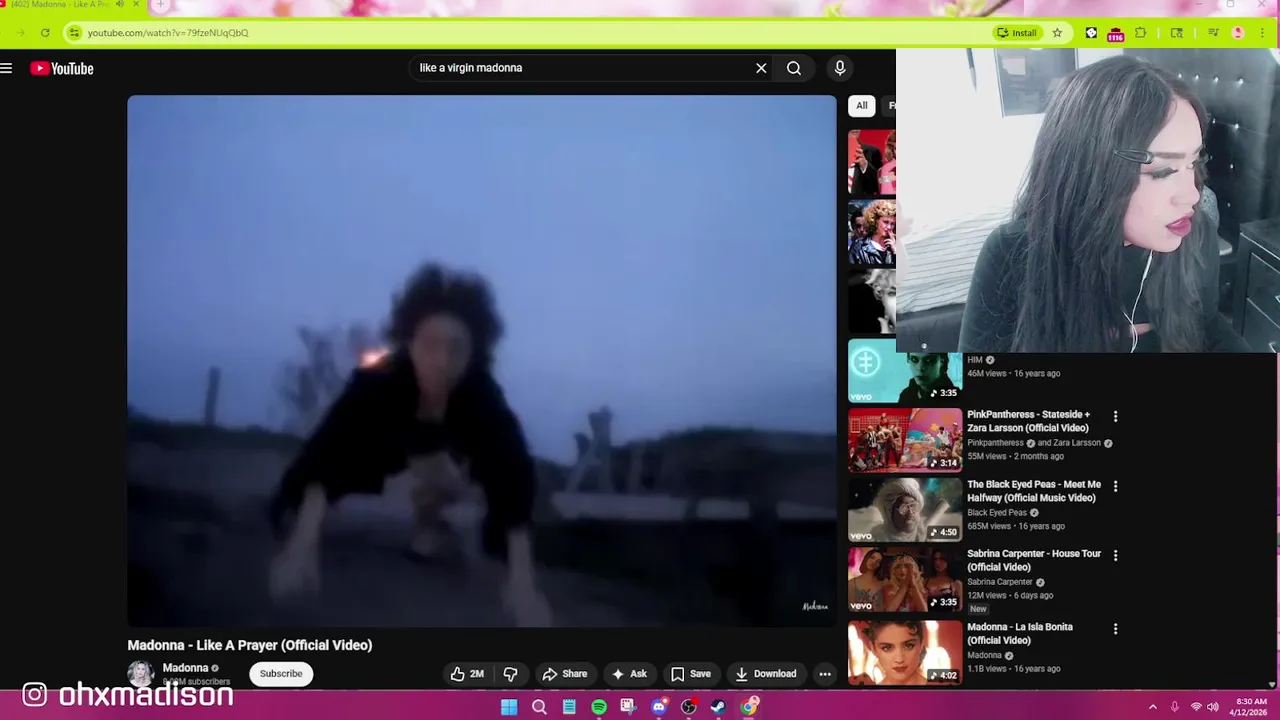Open the Sabrina Carpenter channel name
This screenshot has height=720, width=1280.
pyautogui.click(x=1000, y=582)
